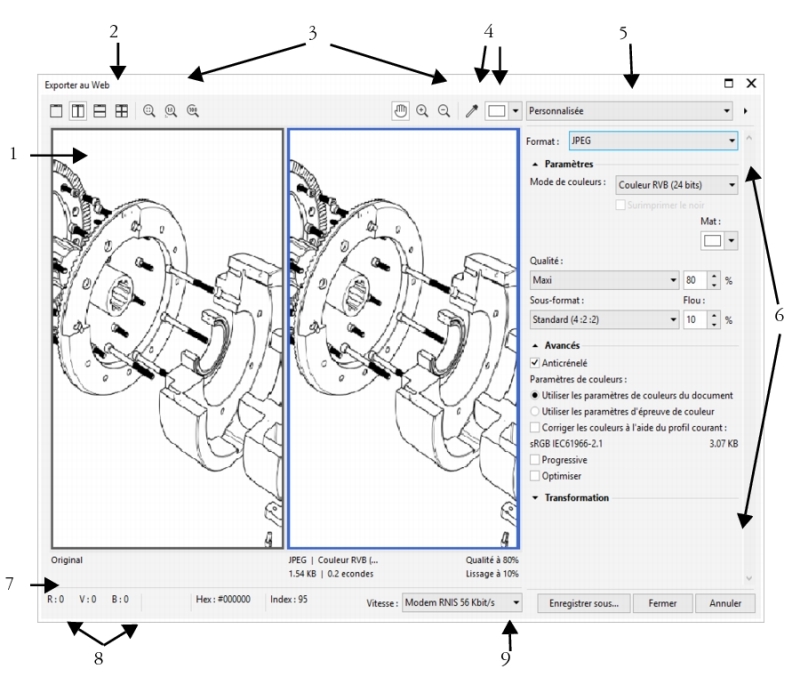
Task: Open the Mat color swatch picker
Action: [720, 240]
